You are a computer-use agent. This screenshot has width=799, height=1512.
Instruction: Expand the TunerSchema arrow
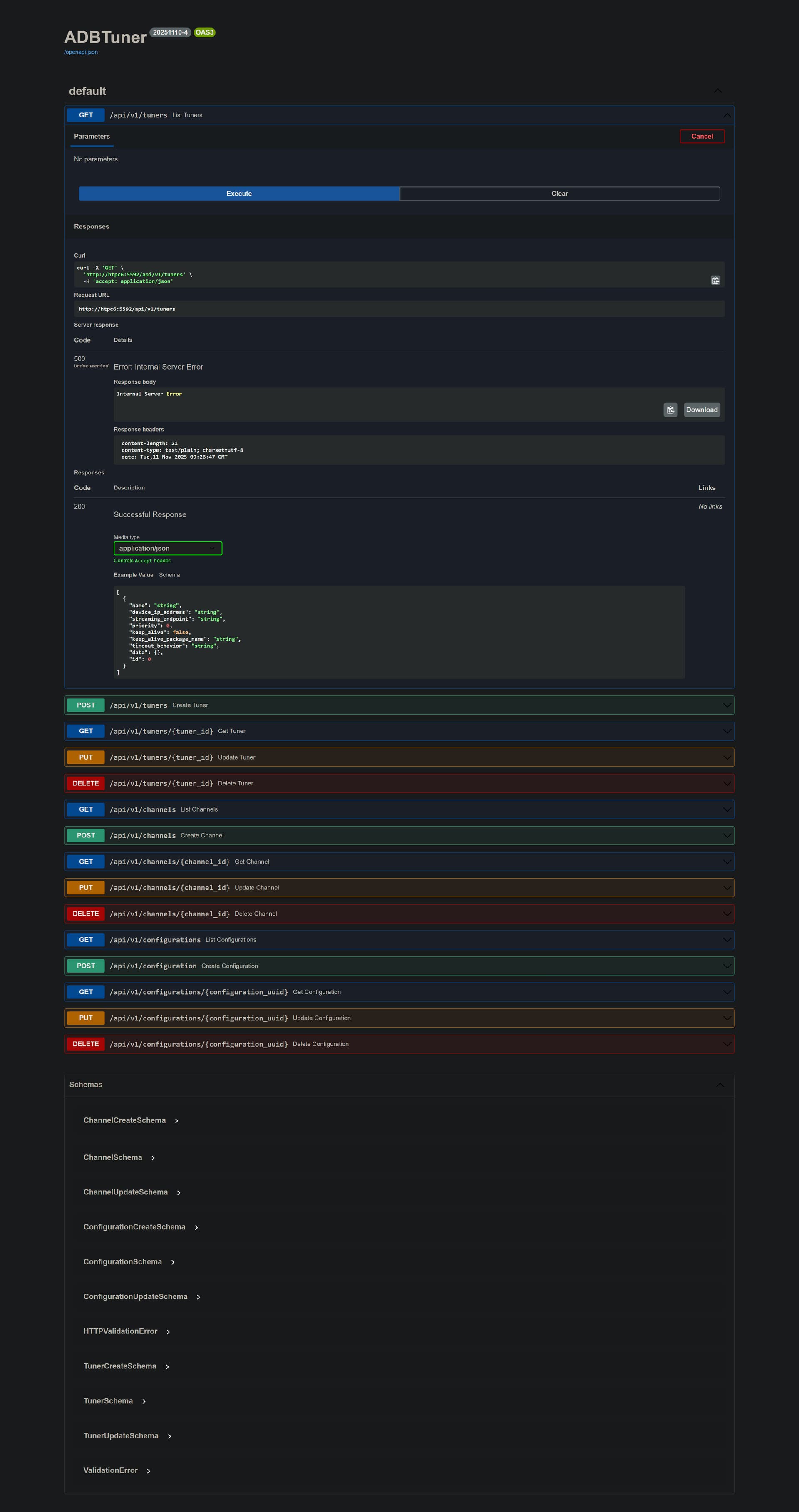point(144,1401)
